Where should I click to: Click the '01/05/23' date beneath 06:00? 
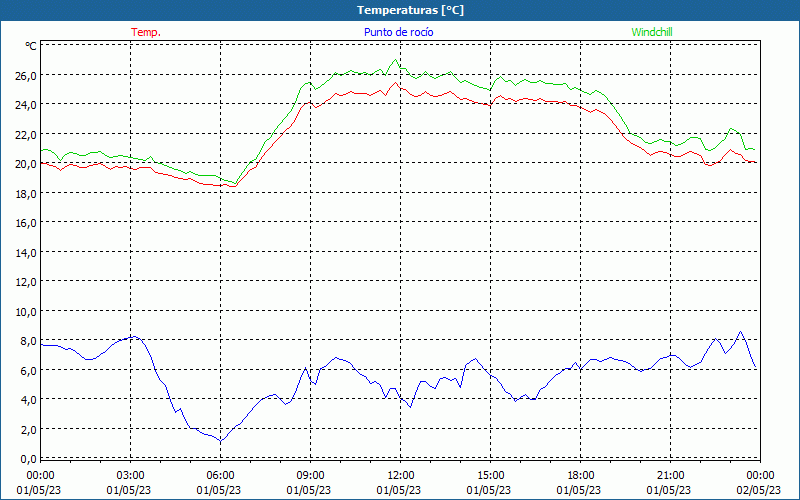(x=219, y=490)
